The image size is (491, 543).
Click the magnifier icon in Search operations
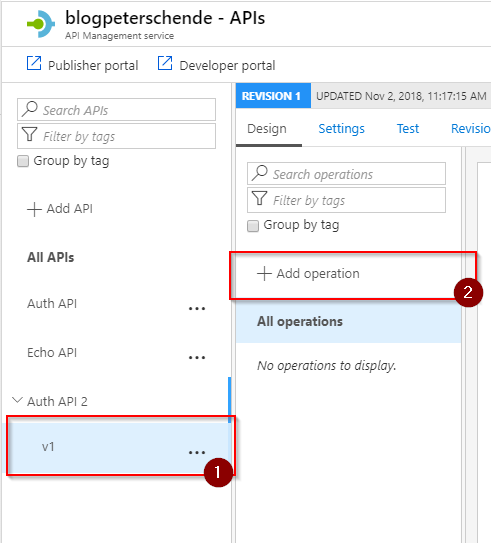tap(260, 173)
